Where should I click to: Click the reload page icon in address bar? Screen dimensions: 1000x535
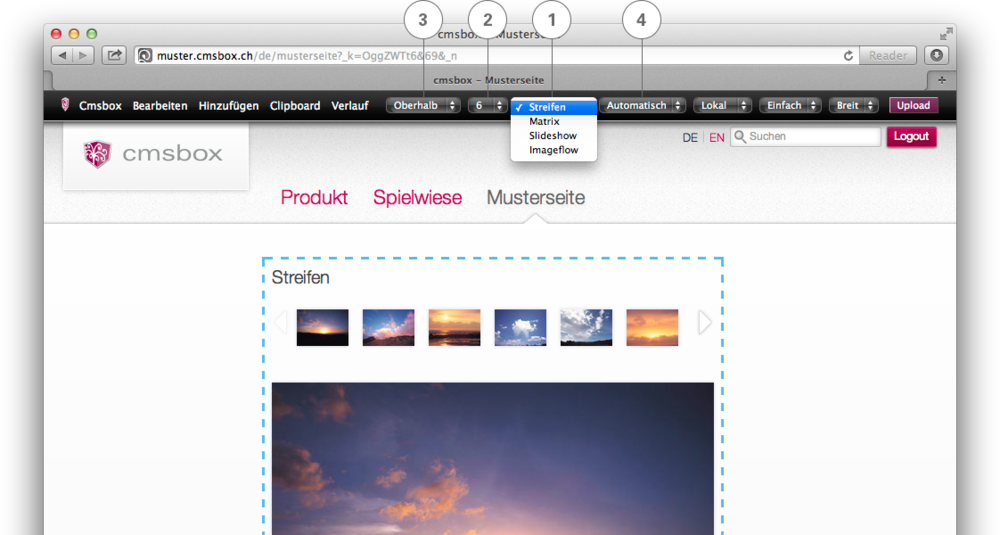pyautogui.click(x=848, y=56)
